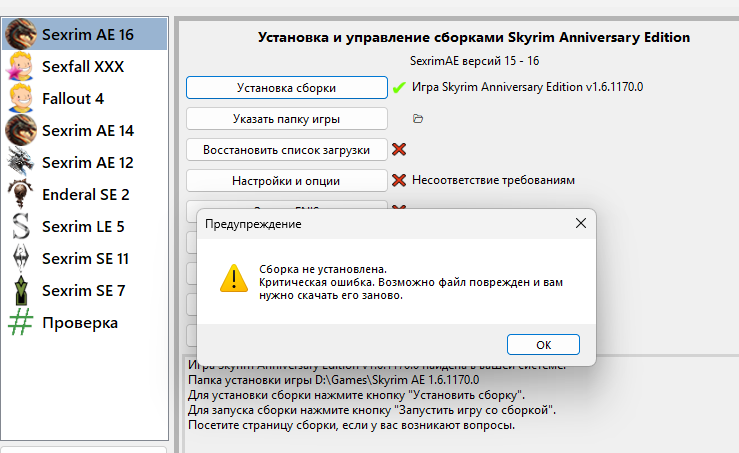The width and height of the screenshot is (739, 453).
Task: Click the Sexrim LE 5 logo icon
Action: (21, 226)
